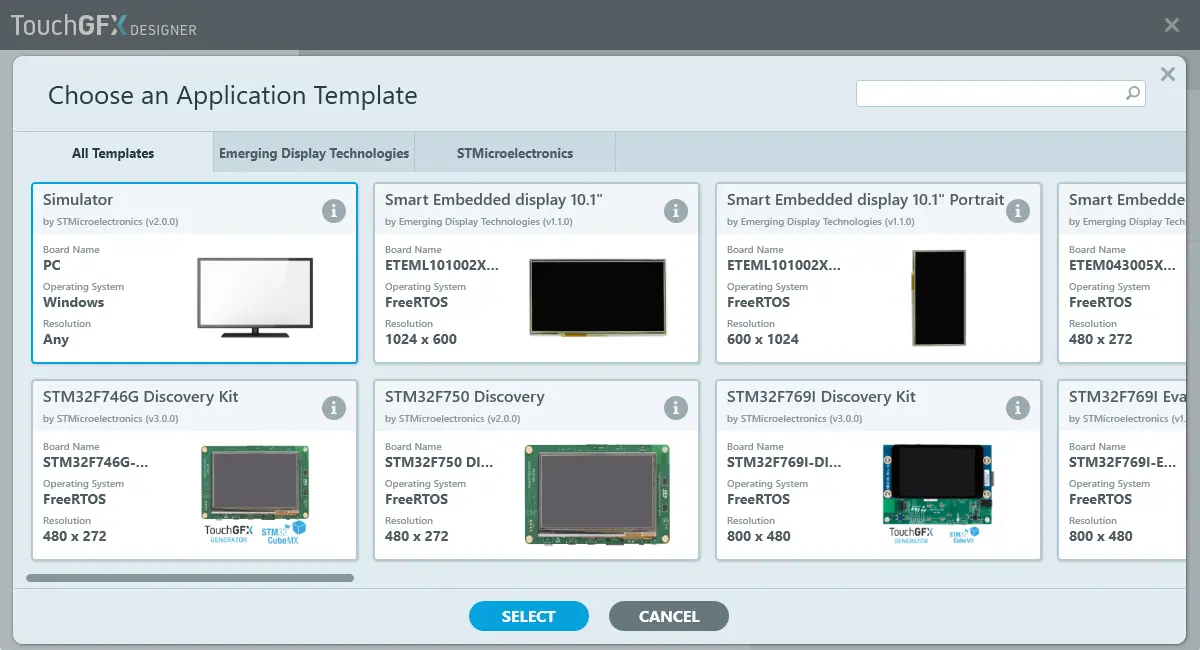The image size is (1200, 650).
Task: Click the Choose an Application Template heading
Action: [233, 96]
